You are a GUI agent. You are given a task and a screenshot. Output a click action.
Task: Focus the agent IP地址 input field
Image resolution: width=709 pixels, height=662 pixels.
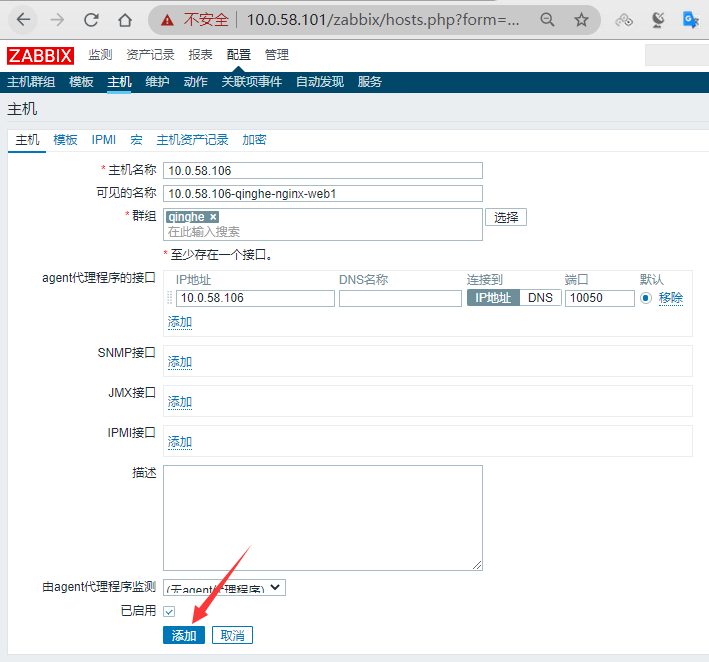point(255,298)
